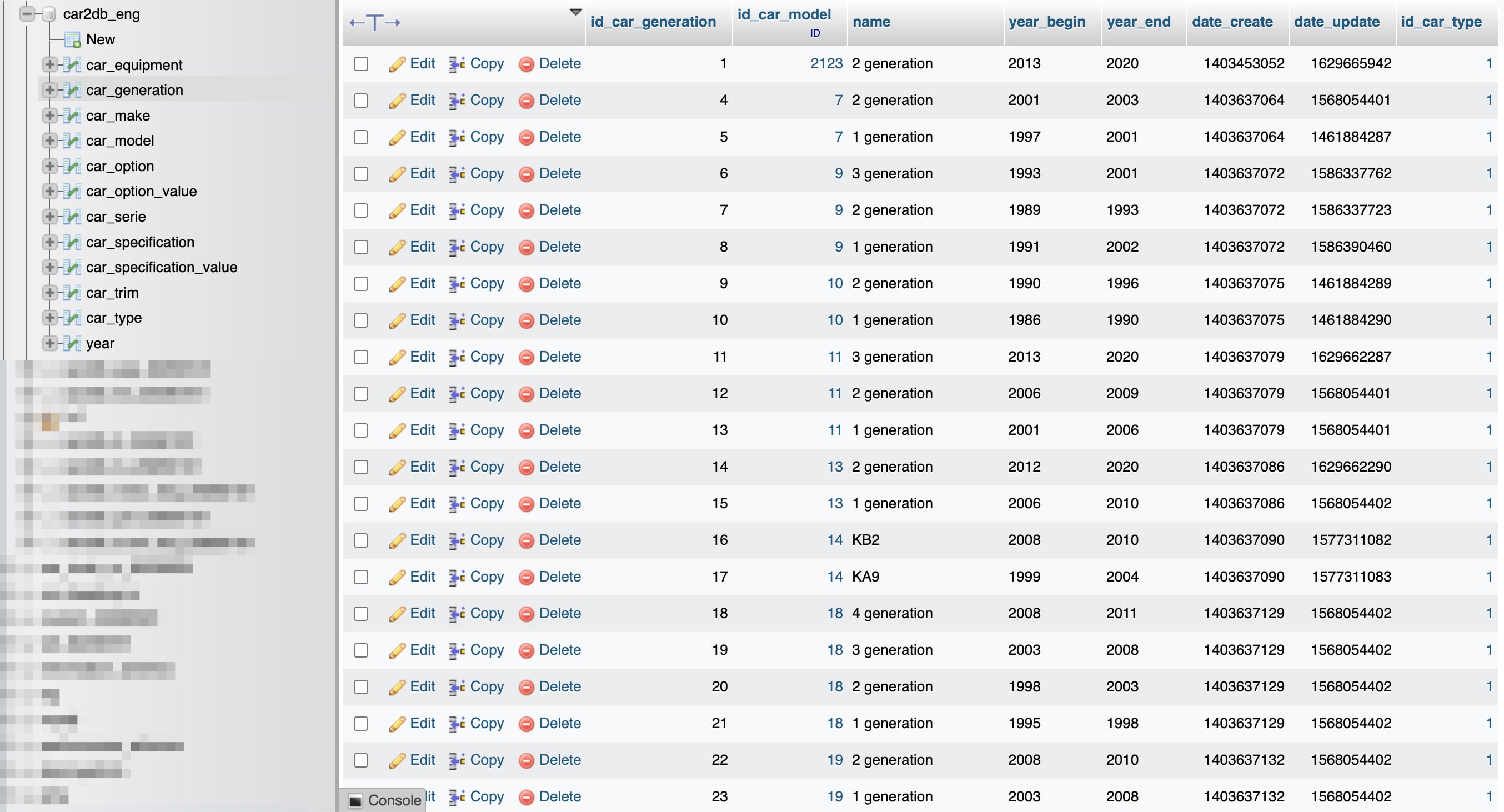The height and width of the screenshot is (812, 1504).
Task: Select checkbox for generation row 22
Action: click(361, 760)
